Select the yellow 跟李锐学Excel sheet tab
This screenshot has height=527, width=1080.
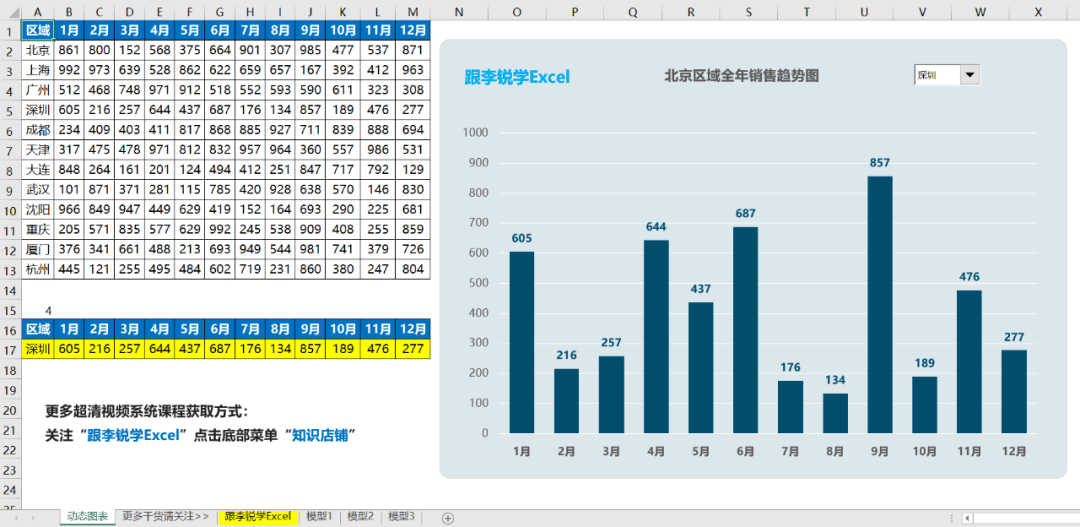[x=258, y=516]
